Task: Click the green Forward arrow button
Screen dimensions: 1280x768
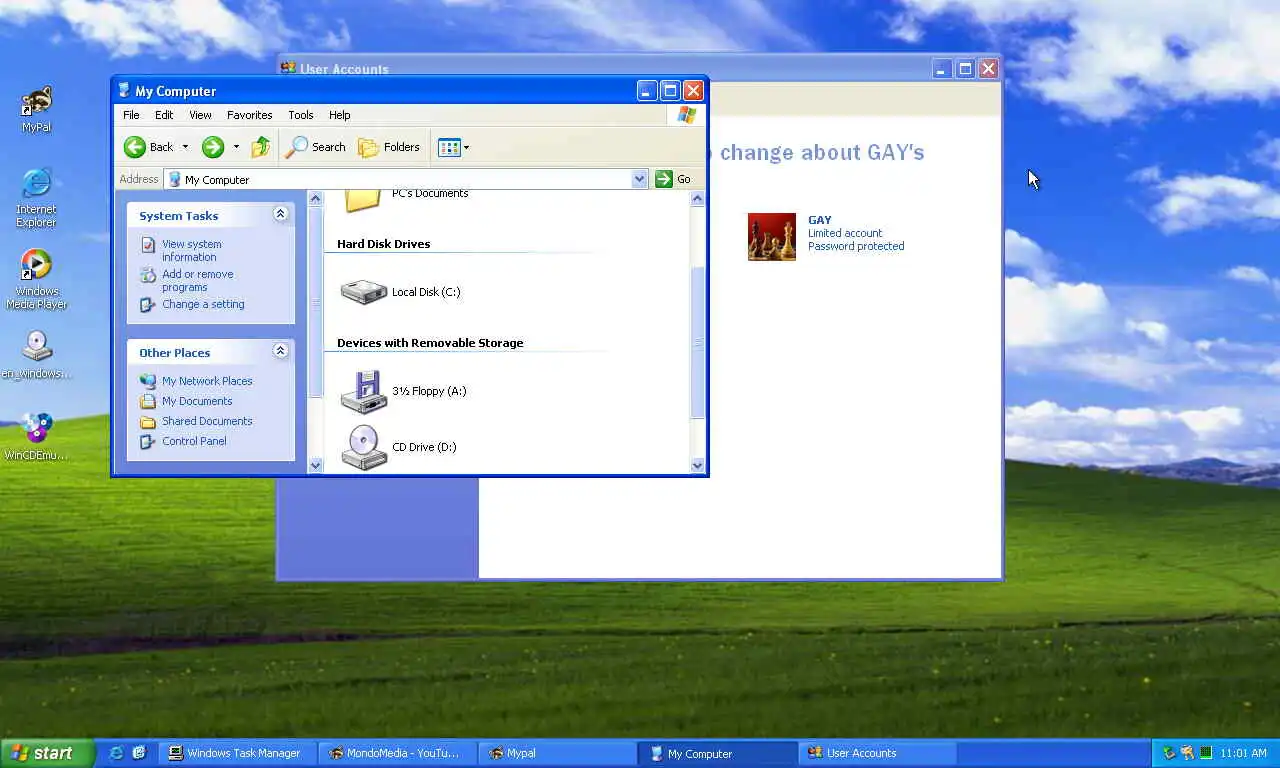Action: click(x=212, y=147)
